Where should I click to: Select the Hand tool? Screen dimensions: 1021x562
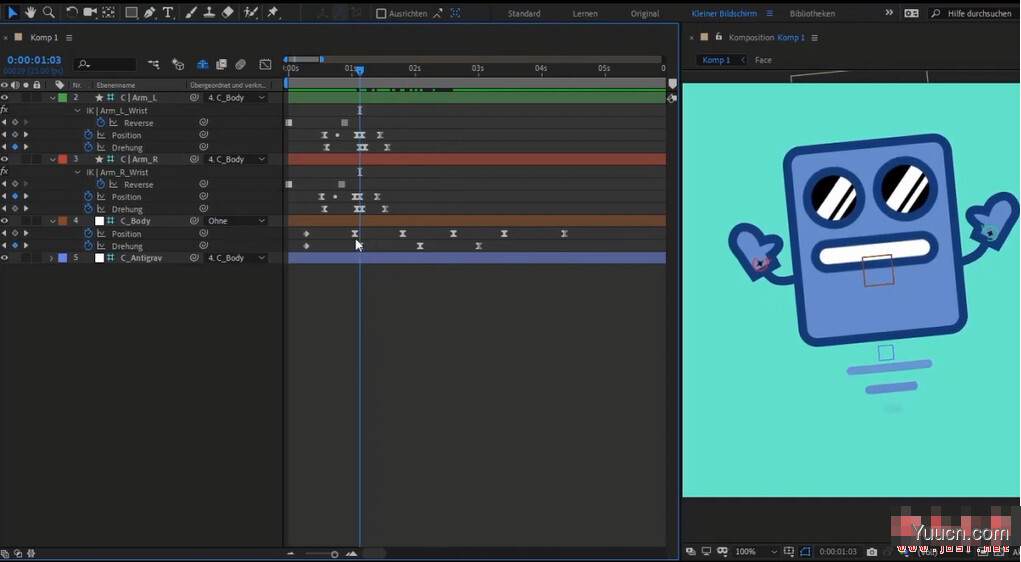click(x=30, y=12)
